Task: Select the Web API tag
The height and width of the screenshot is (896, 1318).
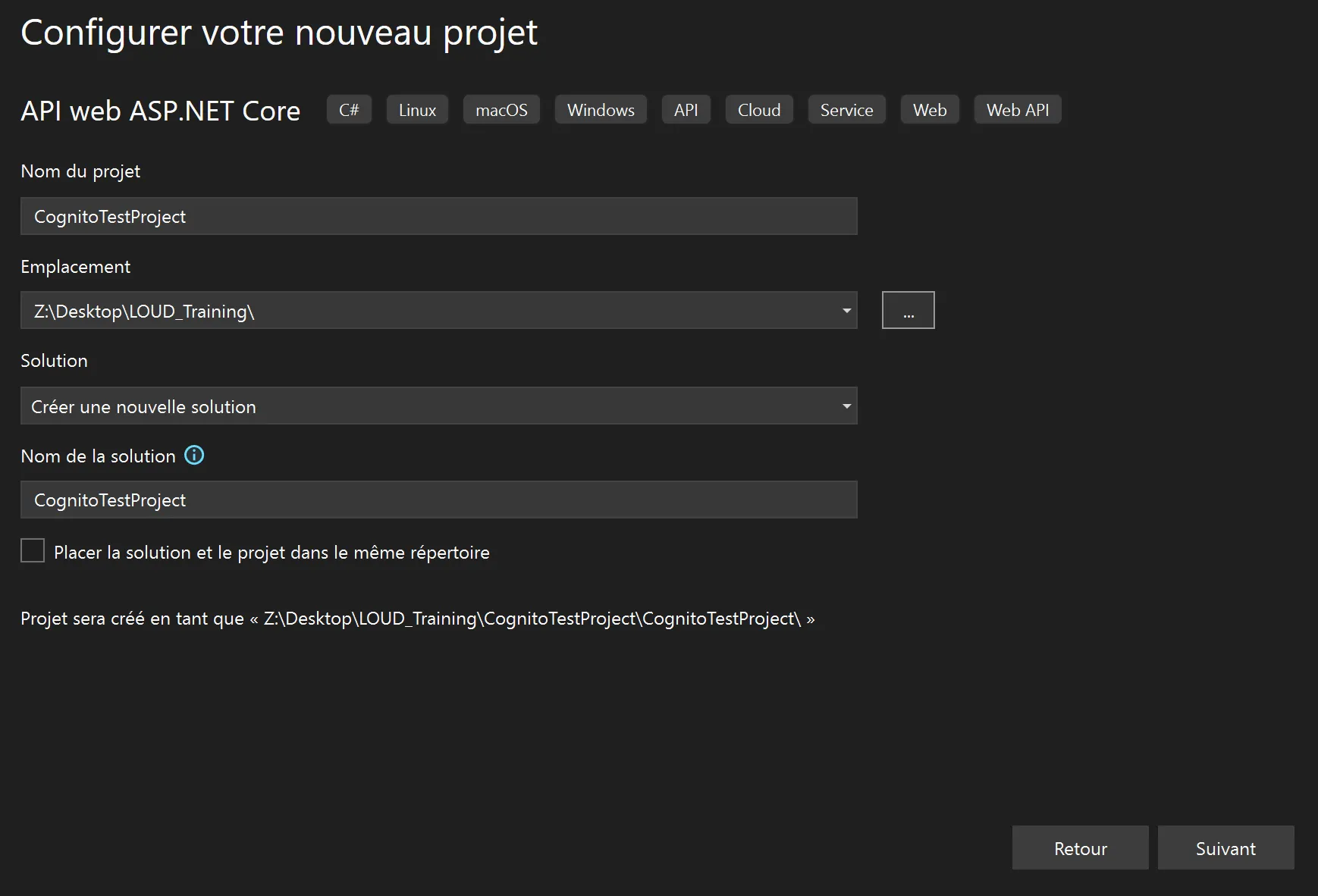Action: [x=1018, y=110]
